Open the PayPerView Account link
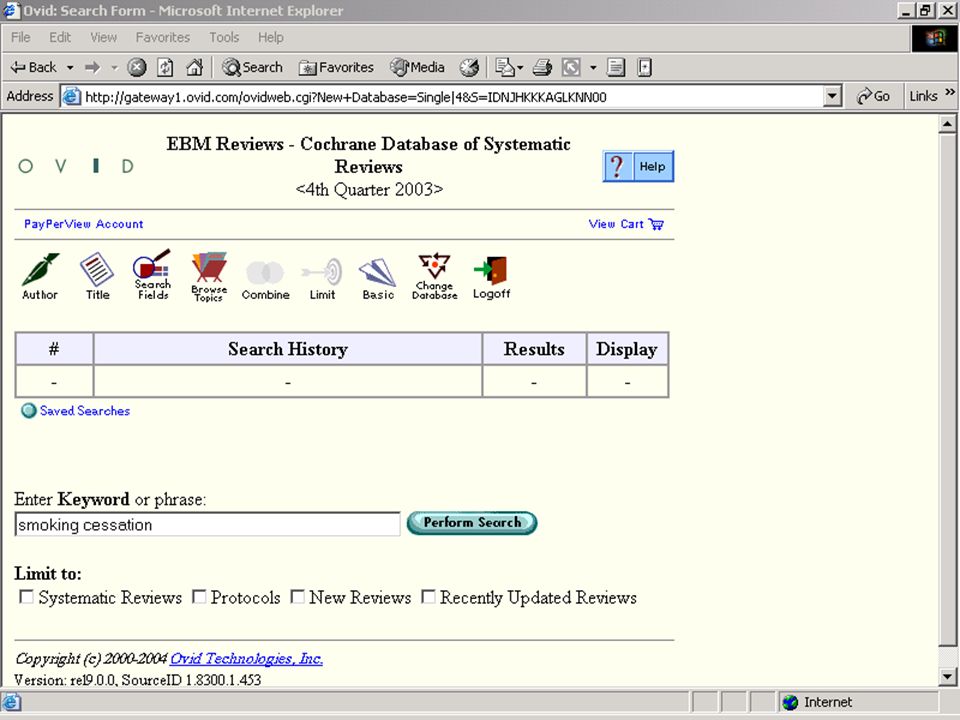The height and width of the screenshot is (720, 960). coord(83,224)
